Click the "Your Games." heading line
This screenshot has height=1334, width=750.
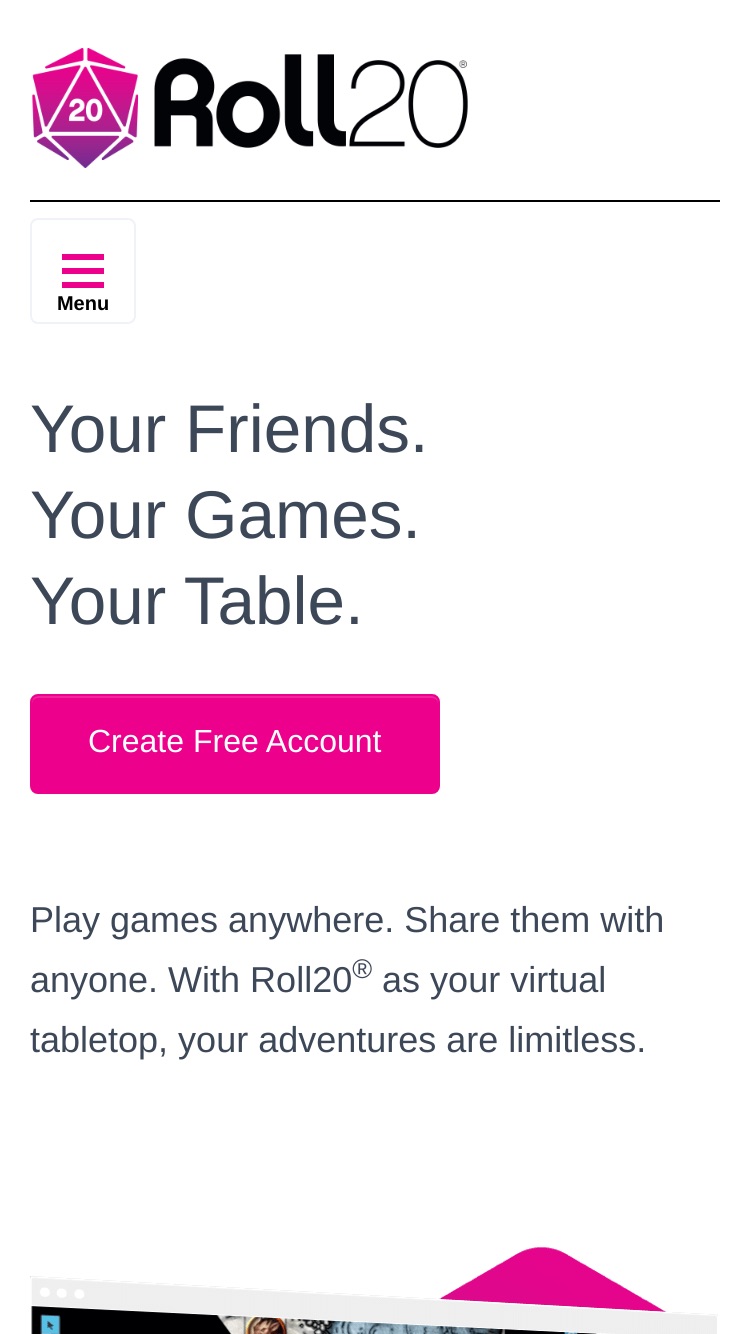[225, 515]
